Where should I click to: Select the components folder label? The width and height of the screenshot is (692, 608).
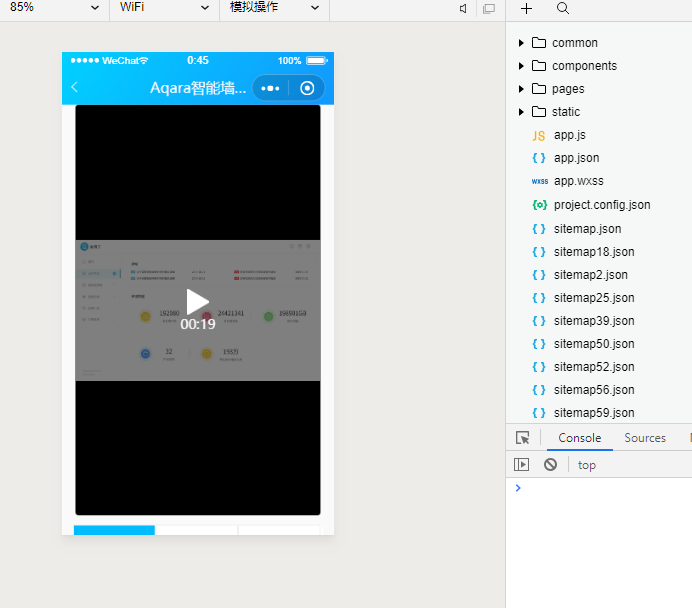click(x=584, y=66)
